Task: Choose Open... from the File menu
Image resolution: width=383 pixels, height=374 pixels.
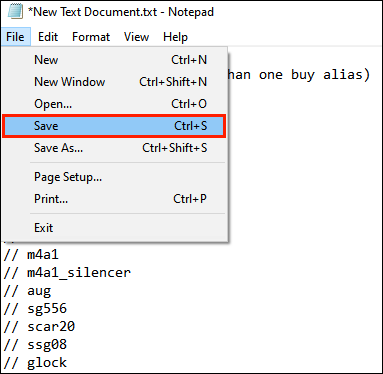Action: [x=115, y=104]
